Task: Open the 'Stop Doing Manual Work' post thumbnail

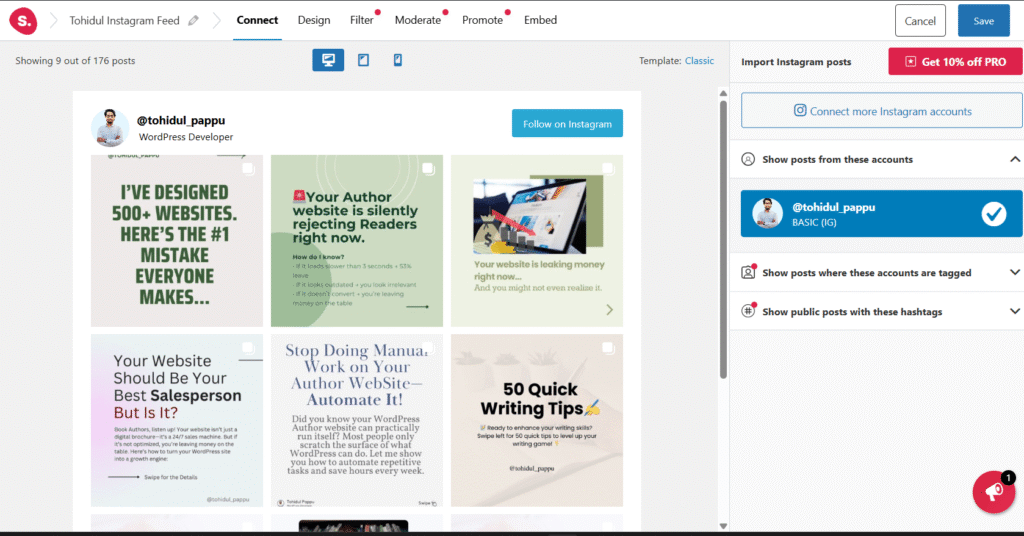Action: [x=357, y=420]
